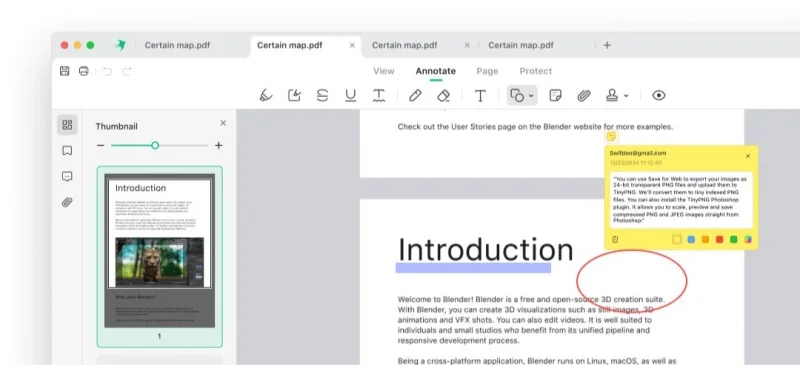Open the comments sidebar panel
This screenshot has height=366, width=801.
tap(67, 176)
